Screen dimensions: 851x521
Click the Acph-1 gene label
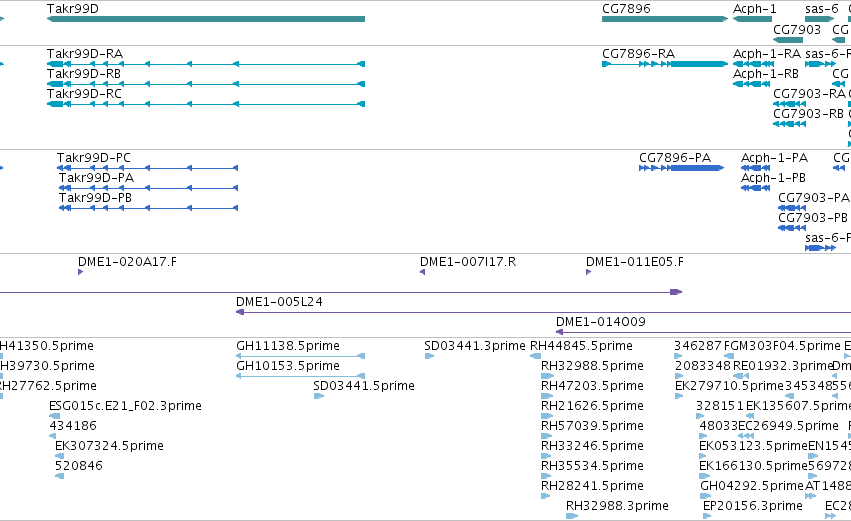point(754,9)
